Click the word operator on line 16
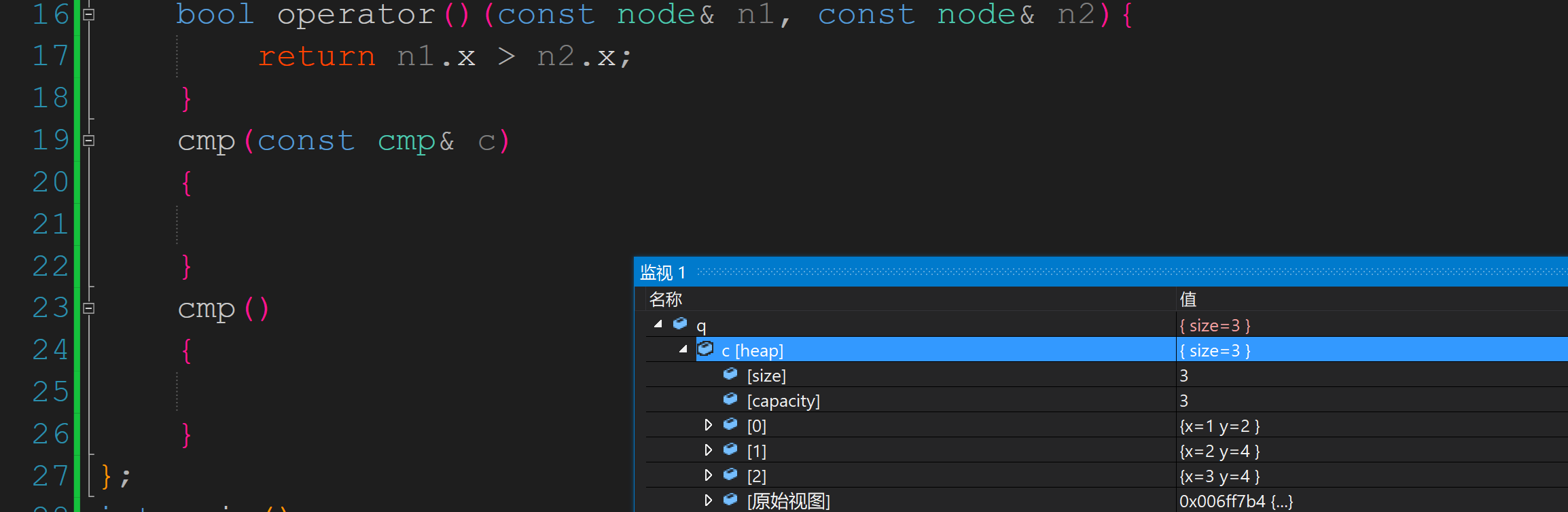 click(356, 16)
